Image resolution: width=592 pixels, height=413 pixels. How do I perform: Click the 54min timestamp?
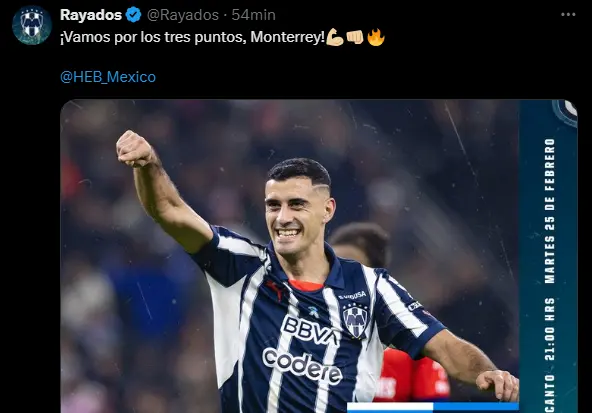(x=253, y=15)
